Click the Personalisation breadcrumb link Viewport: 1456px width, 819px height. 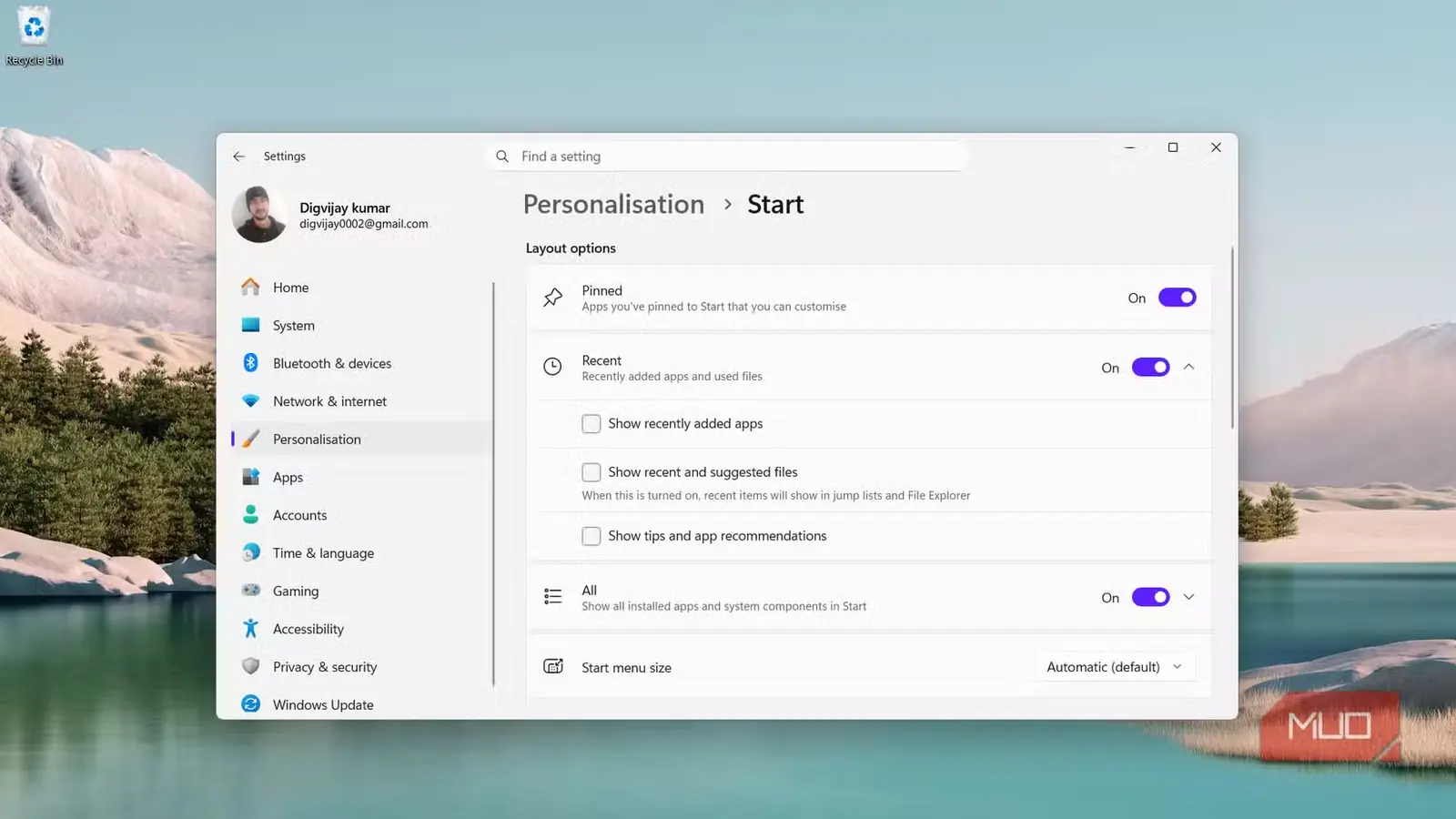pyautogui.click(x=613, y=204)
